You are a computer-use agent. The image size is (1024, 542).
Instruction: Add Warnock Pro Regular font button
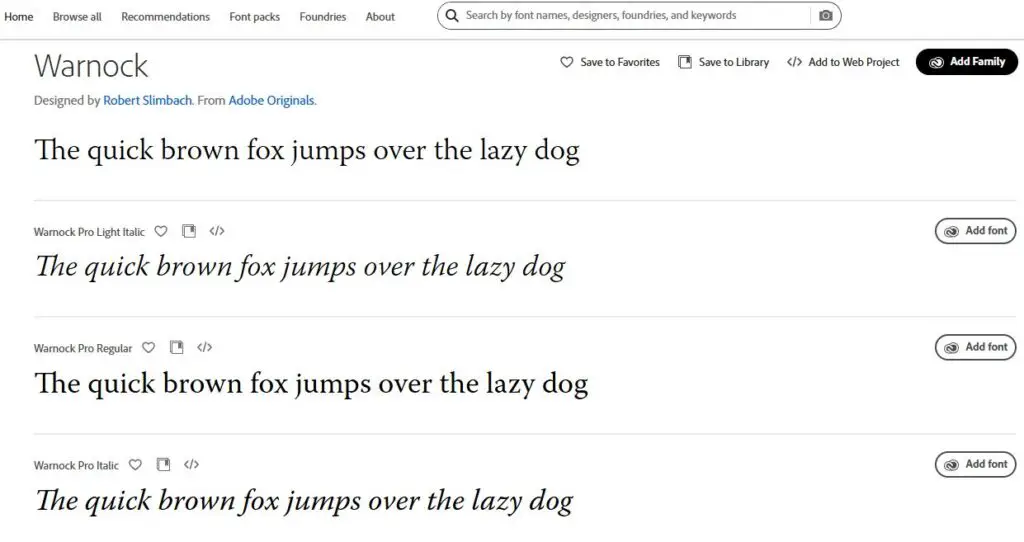[976, 347]
